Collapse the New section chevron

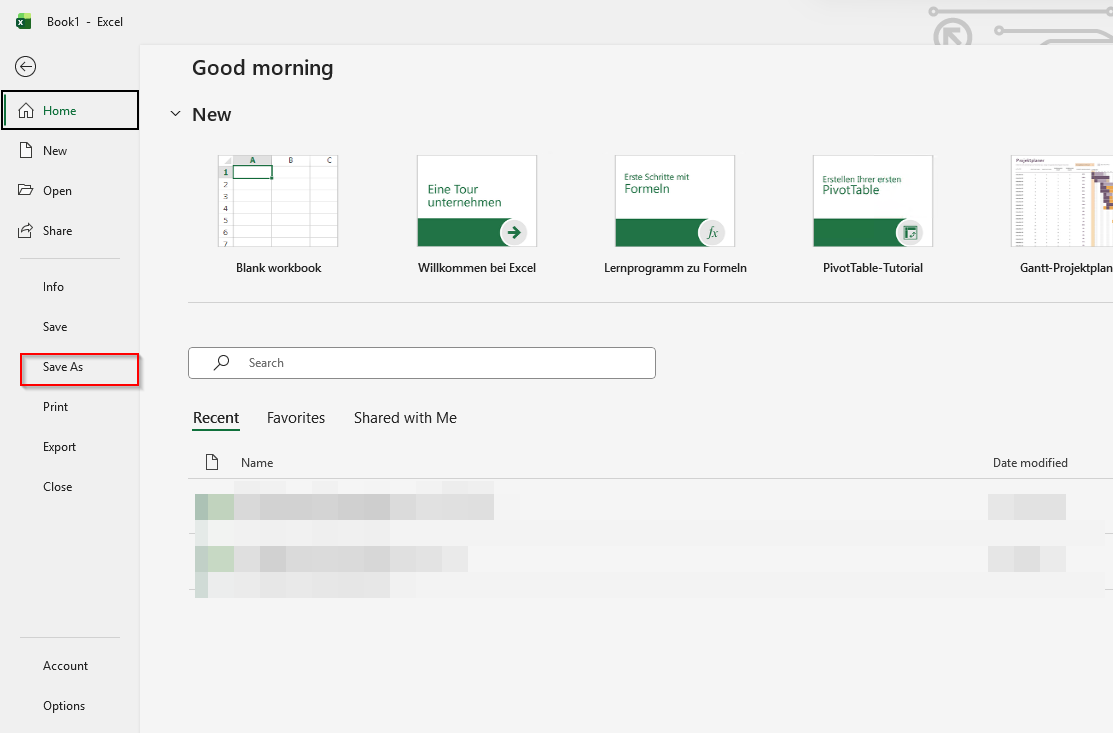[x=176, y=115]
